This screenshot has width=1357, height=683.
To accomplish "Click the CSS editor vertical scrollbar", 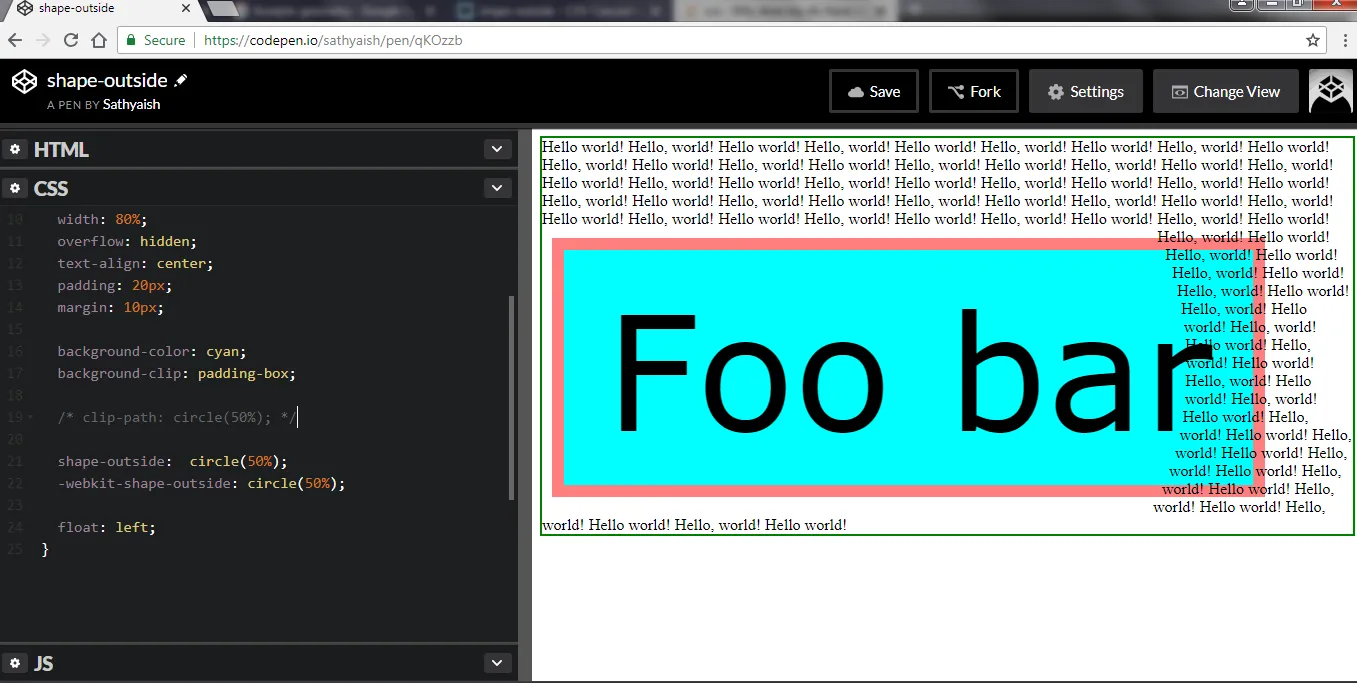I will pos(512,398).
